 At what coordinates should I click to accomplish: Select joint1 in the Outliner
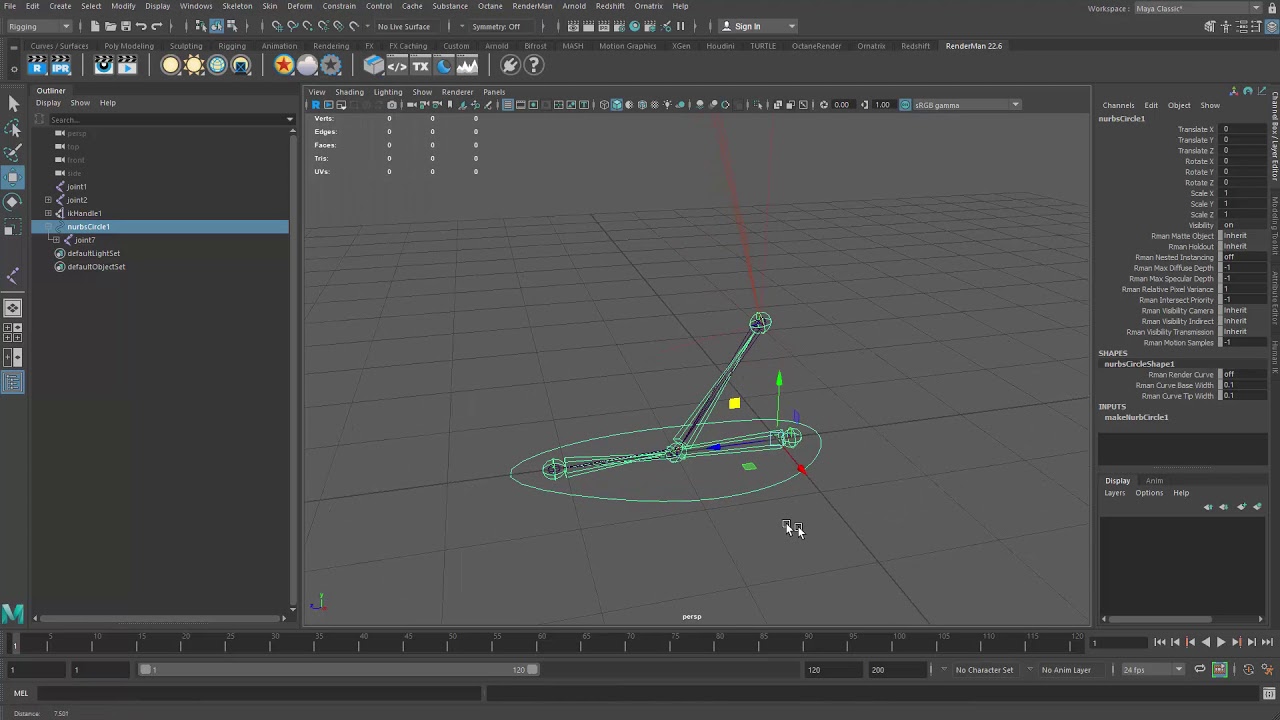pyautogui.click(x=77, y=187)
